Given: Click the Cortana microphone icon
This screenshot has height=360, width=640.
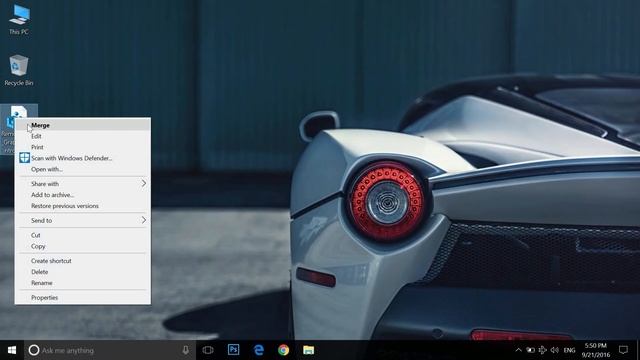Looking at the screenshot, I should coord(185,350).
